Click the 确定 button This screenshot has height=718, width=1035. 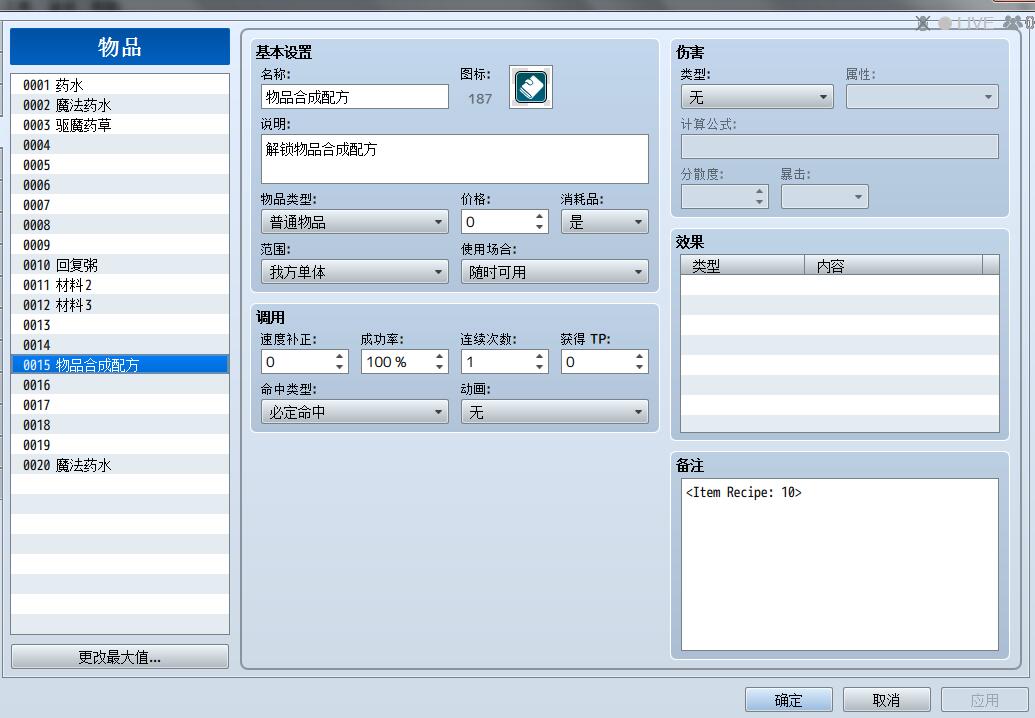point(789,700)
